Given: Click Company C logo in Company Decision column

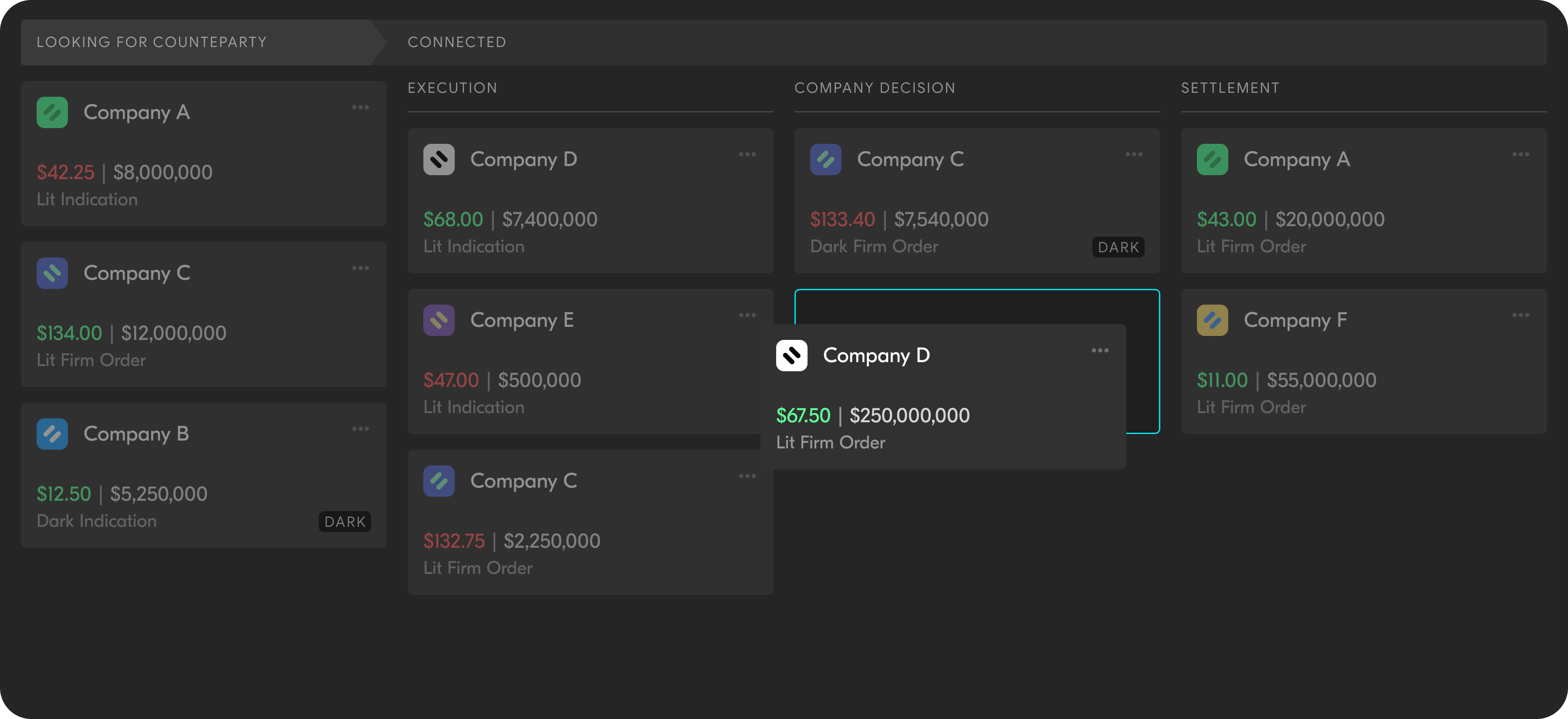Looking at the screenshot, I should coord(825,159).
